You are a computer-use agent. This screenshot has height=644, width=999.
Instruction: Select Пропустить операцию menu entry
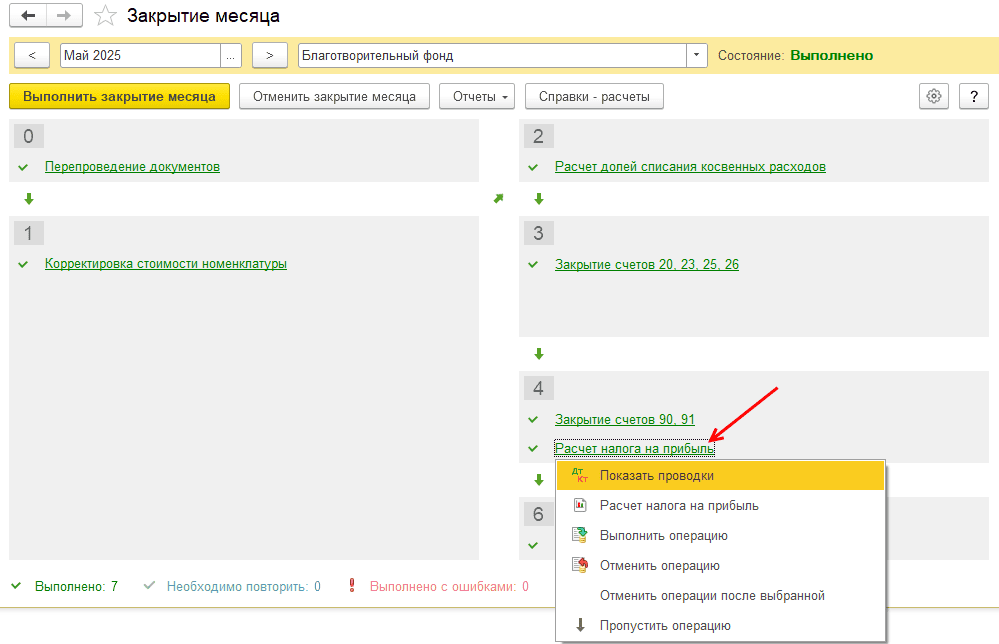[x=665, y=625]
